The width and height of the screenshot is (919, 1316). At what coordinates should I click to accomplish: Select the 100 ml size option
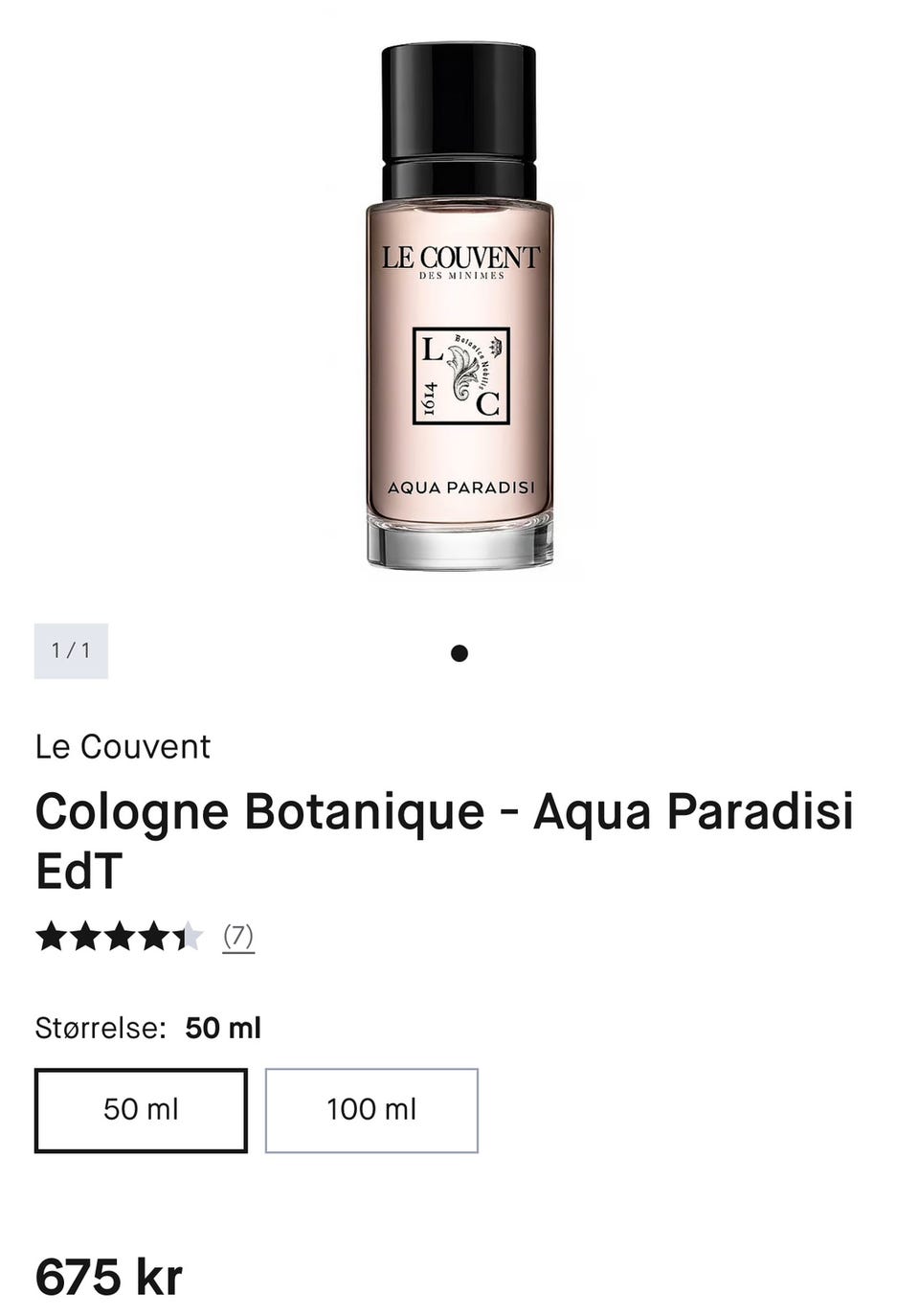[371, 1110]
